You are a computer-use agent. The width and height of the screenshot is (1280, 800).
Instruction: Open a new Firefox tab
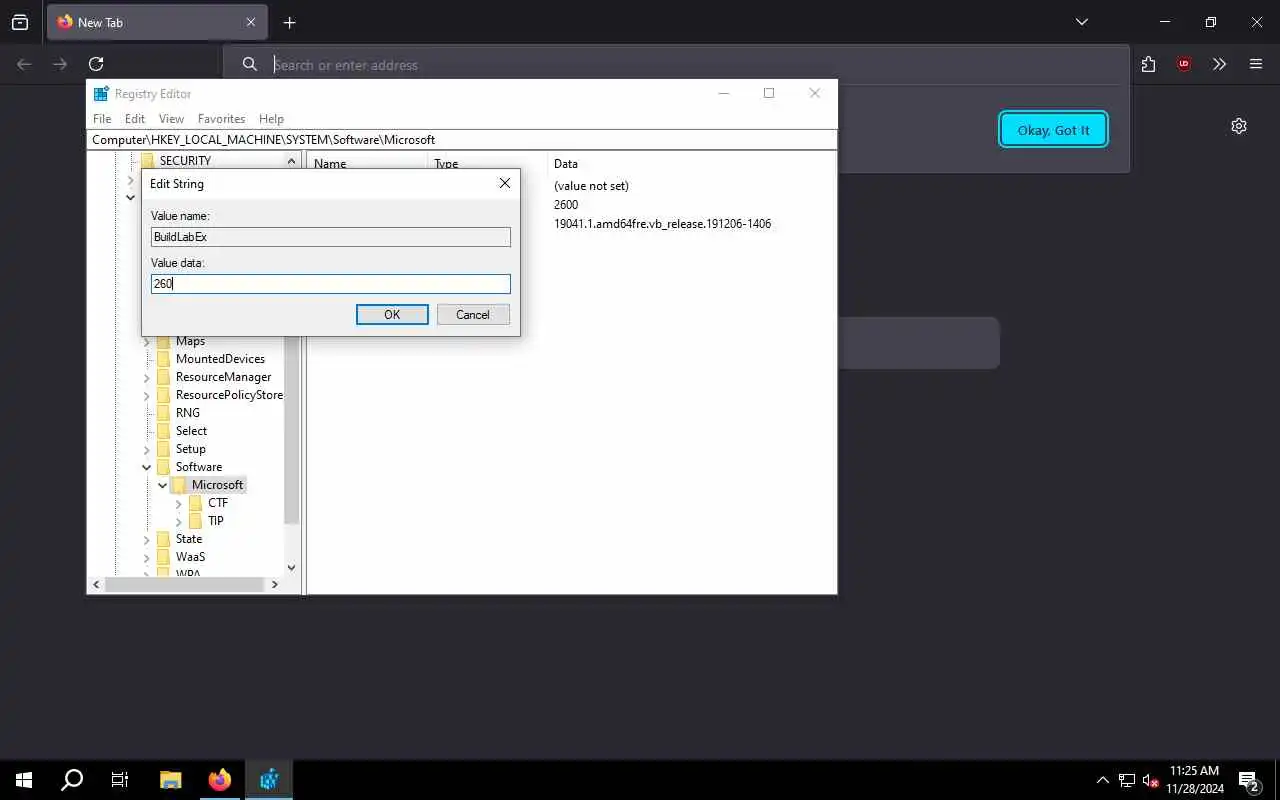click(x=289, y=22)
